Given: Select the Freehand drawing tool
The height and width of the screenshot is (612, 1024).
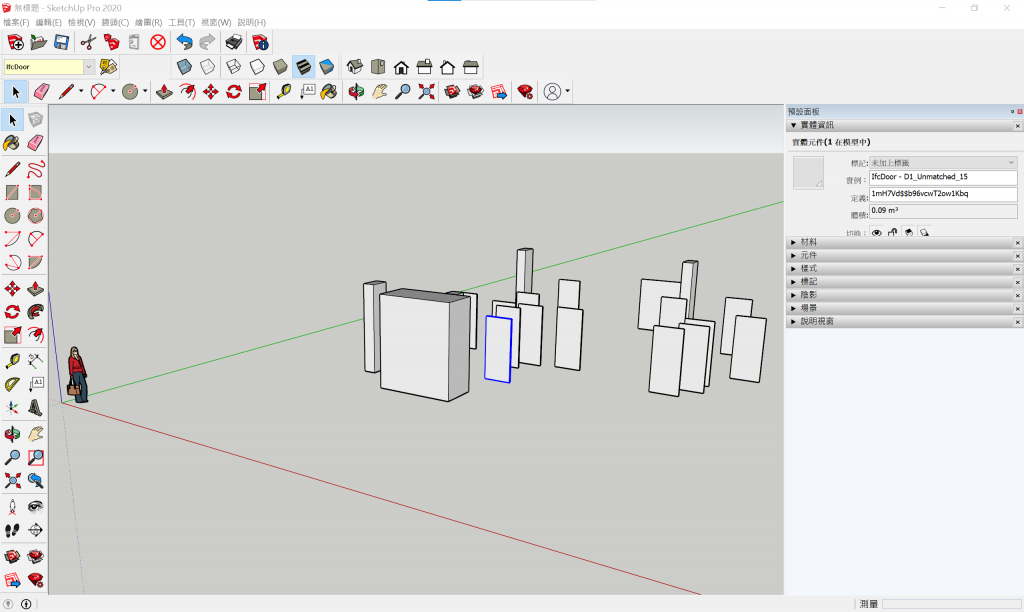Looking at the screenshot, I should (35, 169).
